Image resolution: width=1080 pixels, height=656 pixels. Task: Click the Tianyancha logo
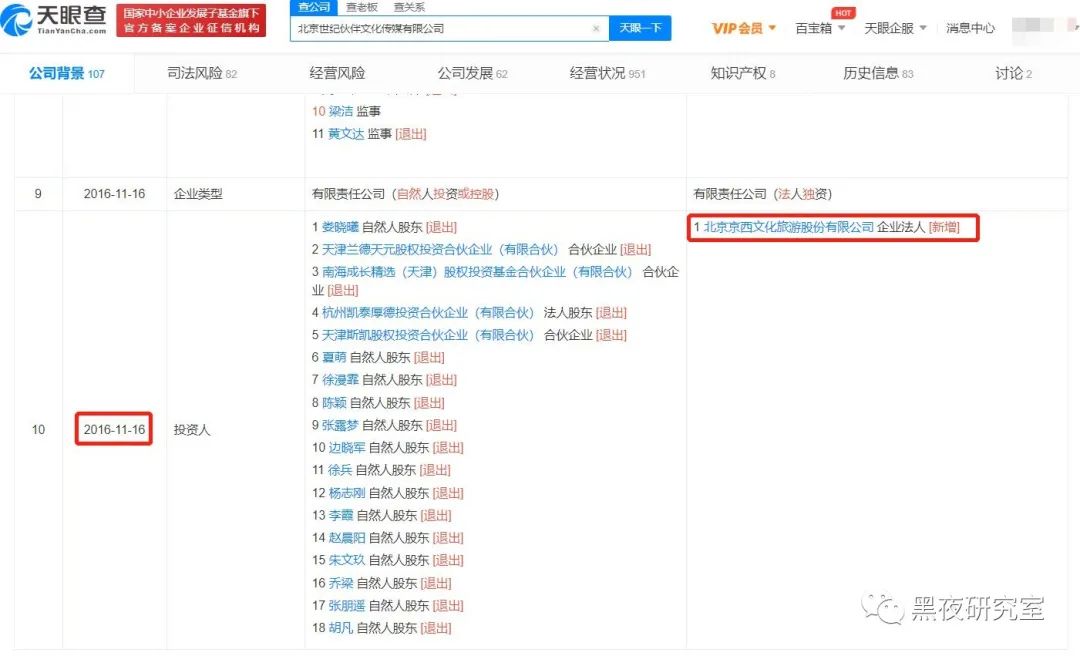54,20
